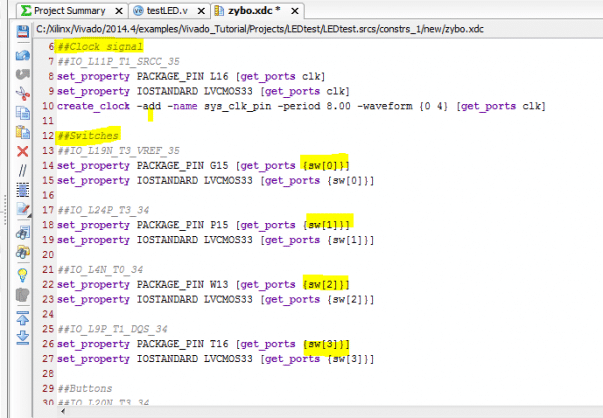
Task: Toggle line comments with the // icon
Action: pos(23,171)
